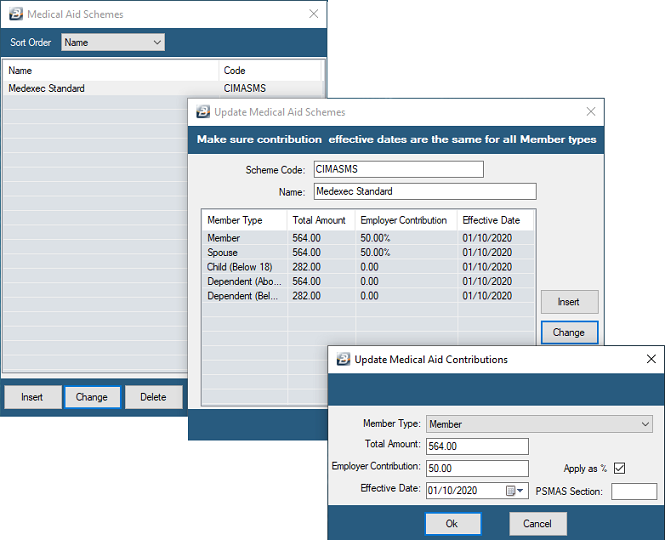The image size is (665, 540).
Task: Select the Child (Below 18) row
Action: 368,267
